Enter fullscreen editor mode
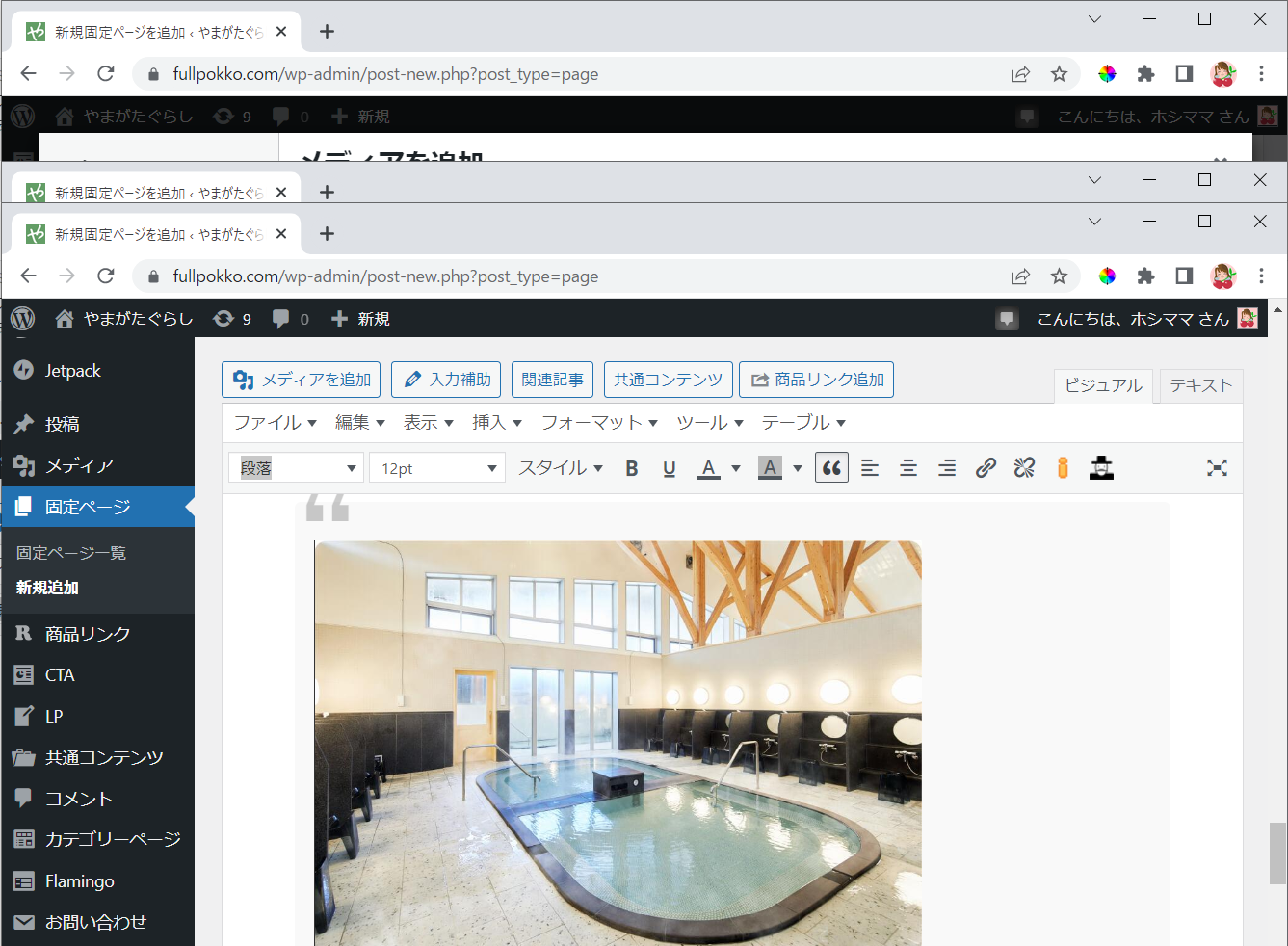 1217,468
